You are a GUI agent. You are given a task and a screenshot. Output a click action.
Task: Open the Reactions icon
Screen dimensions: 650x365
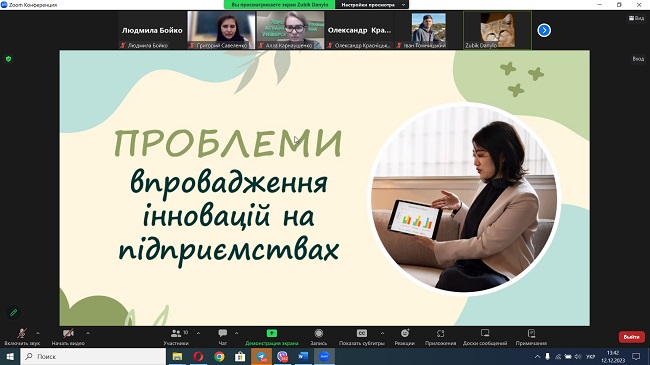[405, 333]
